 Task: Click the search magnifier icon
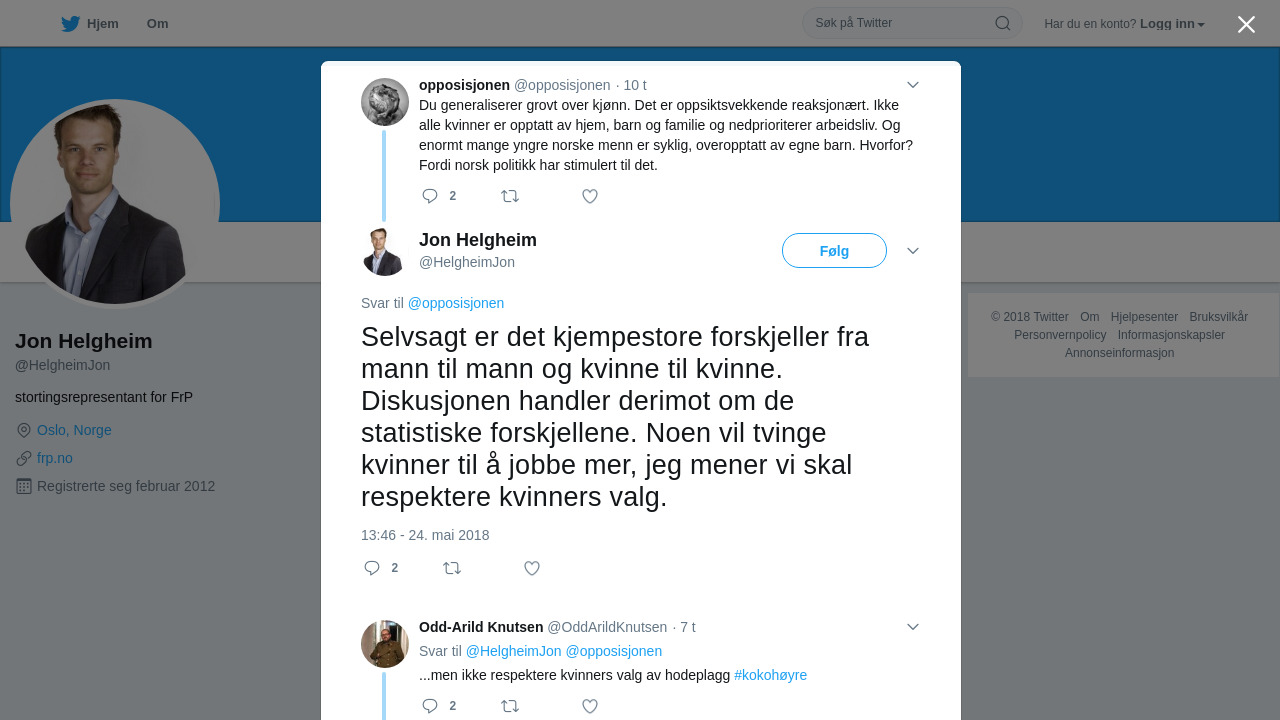point(1002,23)
